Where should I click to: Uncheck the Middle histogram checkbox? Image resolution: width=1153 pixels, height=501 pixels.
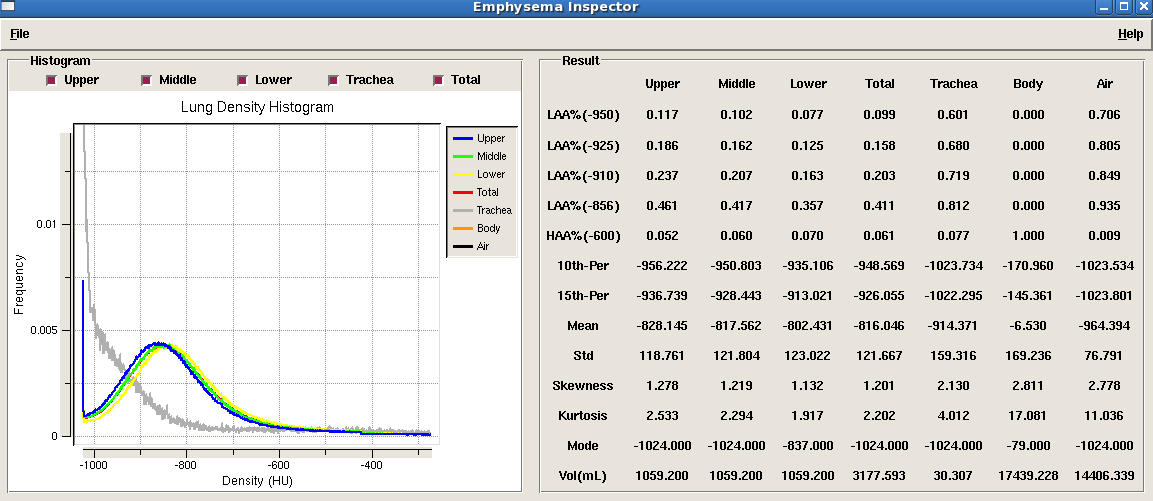[147, 80]
